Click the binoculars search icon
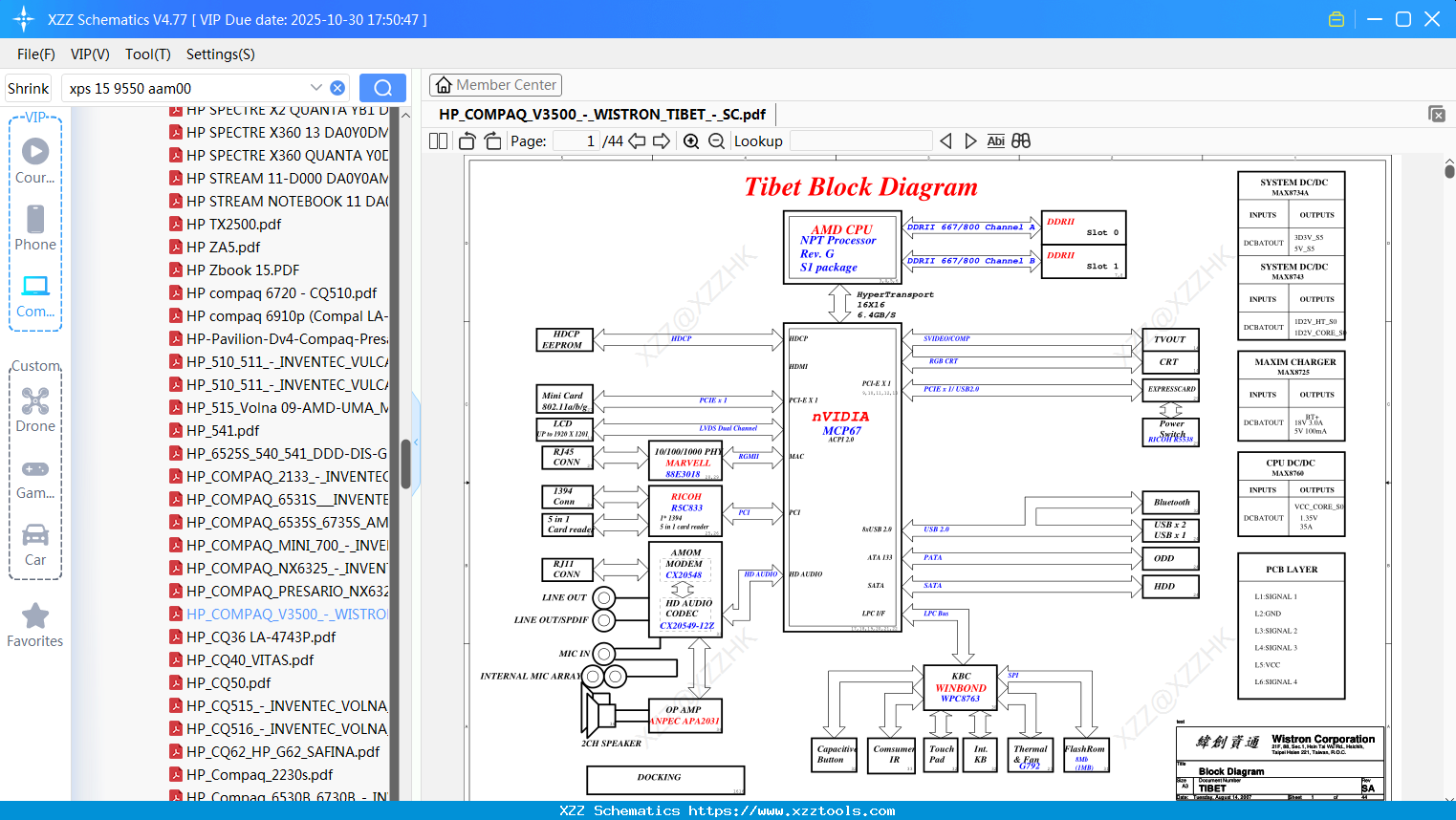The width and height of the screenshot is (1456, 820). pyautogui.click(x=1021, y=141)
